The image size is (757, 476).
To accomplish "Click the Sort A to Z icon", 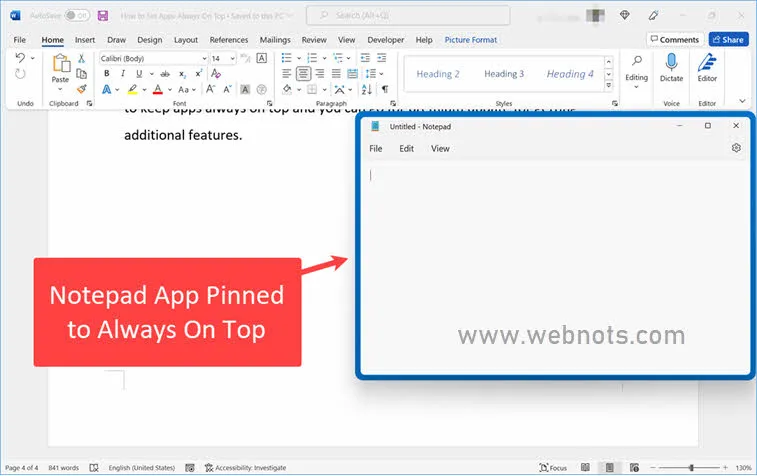I will pos(366,89).
